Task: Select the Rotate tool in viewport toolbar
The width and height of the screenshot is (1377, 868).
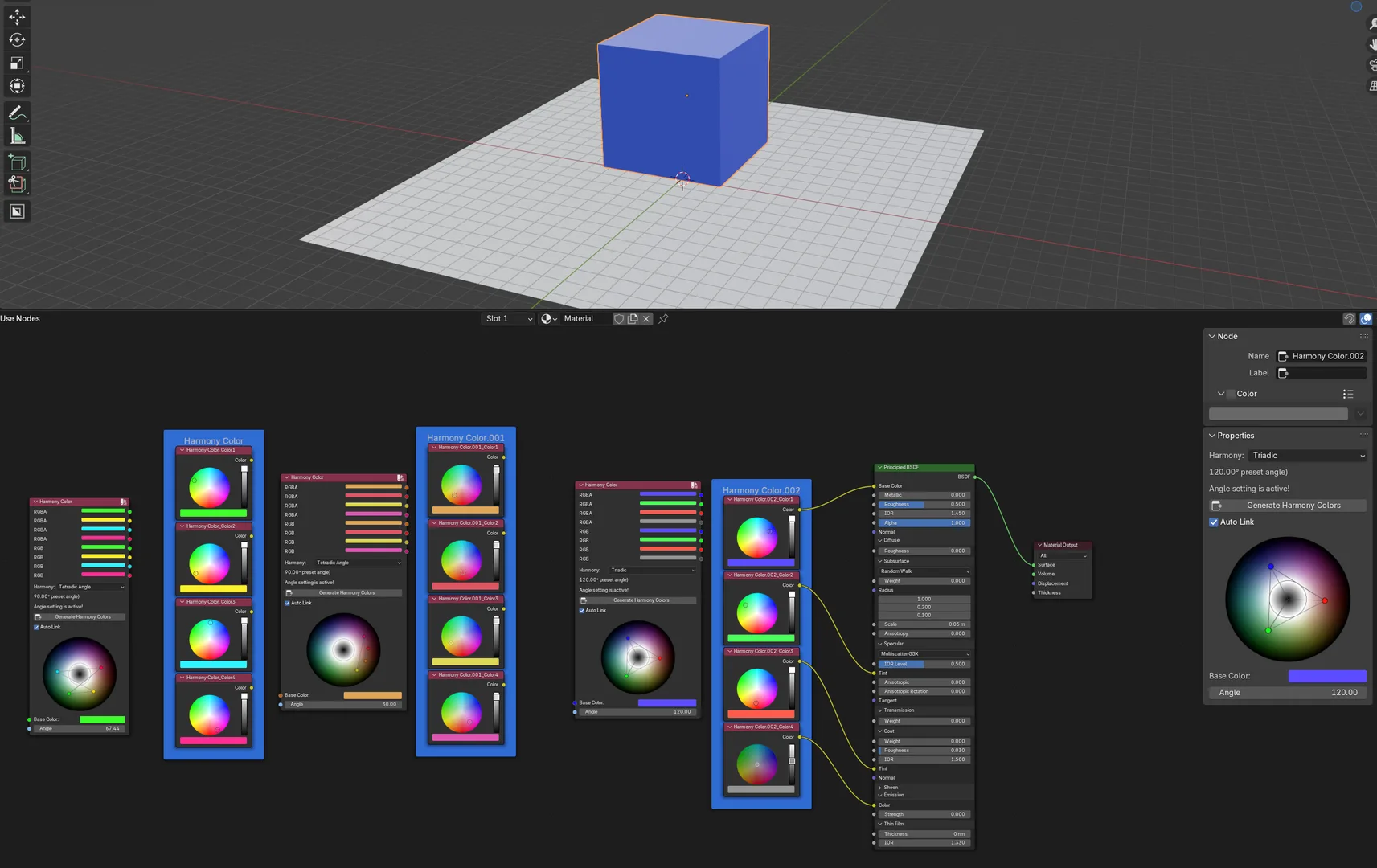Action: 17,39
